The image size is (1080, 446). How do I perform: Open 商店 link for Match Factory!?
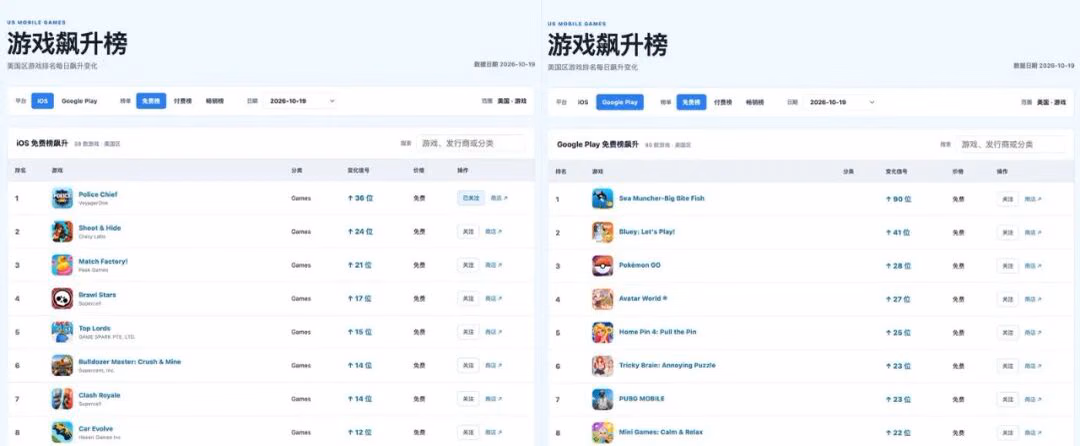[493, 265]
